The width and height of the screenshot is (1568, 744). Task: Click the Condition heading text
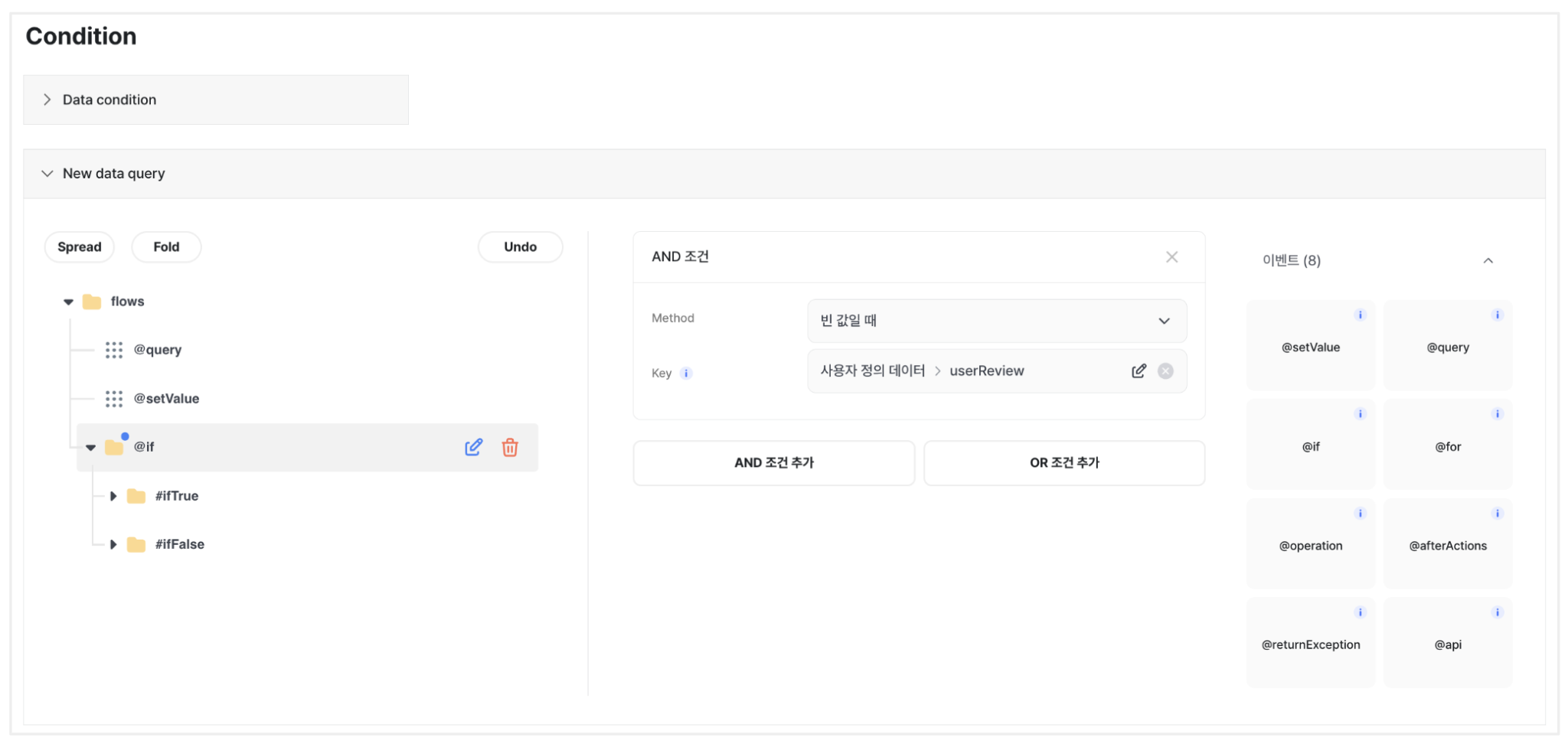(x=81, y=36)
